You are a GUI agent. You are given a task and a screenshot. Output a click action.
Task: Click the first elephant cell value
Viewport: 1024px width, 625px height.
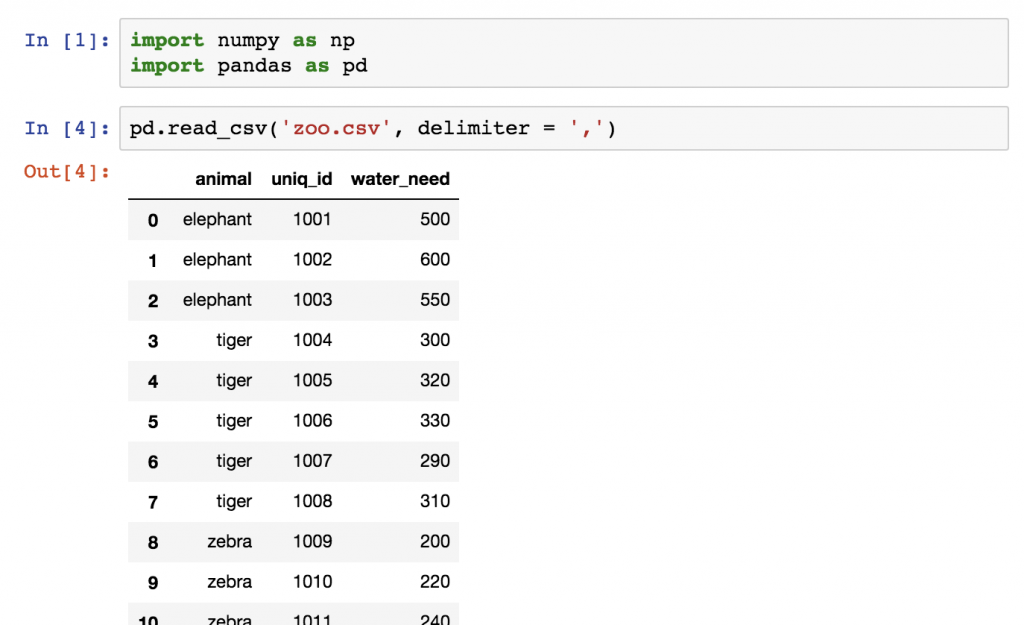pos(217,219)
